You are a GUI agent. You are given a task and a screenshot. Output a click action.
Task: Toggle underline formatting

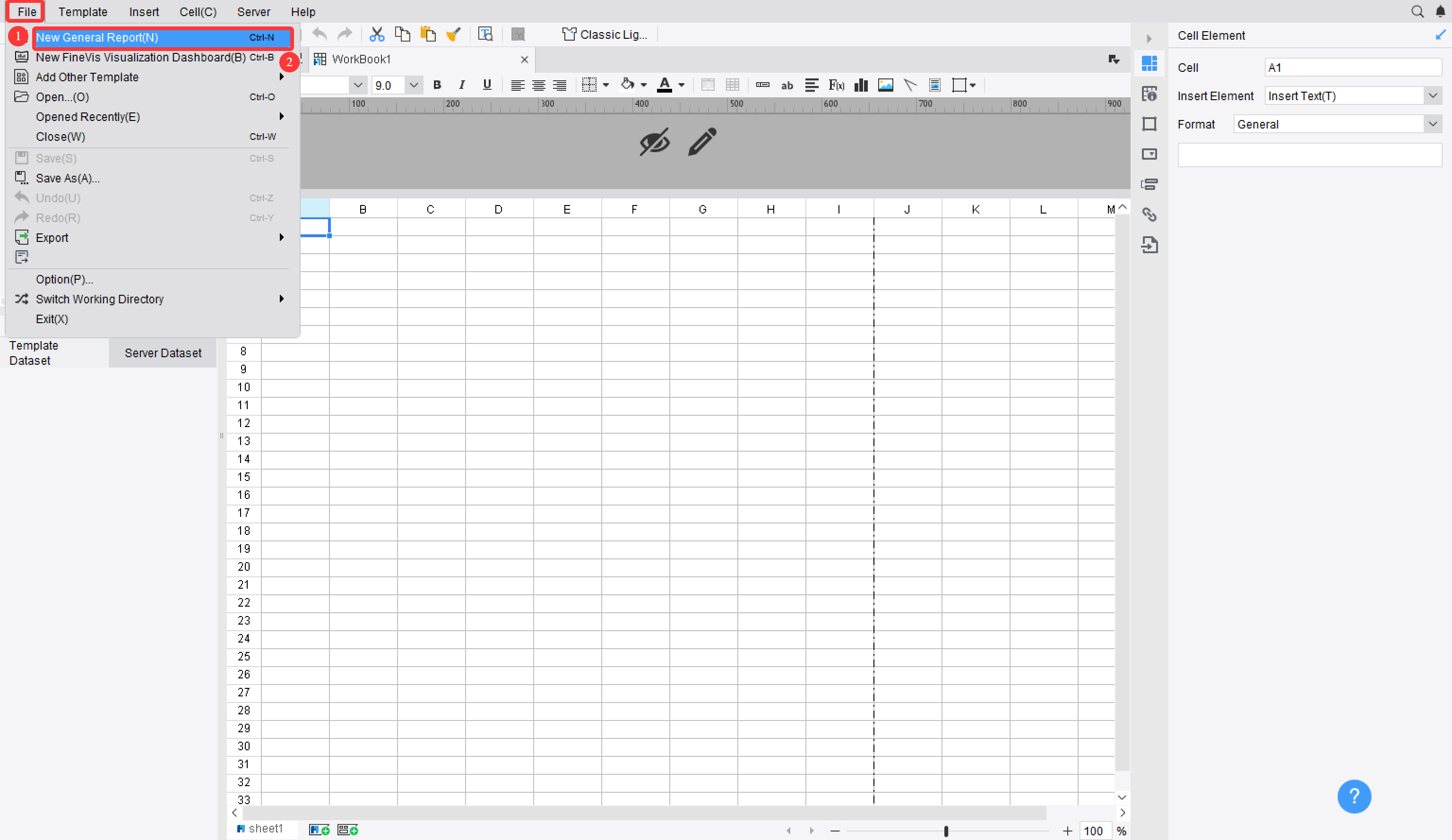click(487, 85)
